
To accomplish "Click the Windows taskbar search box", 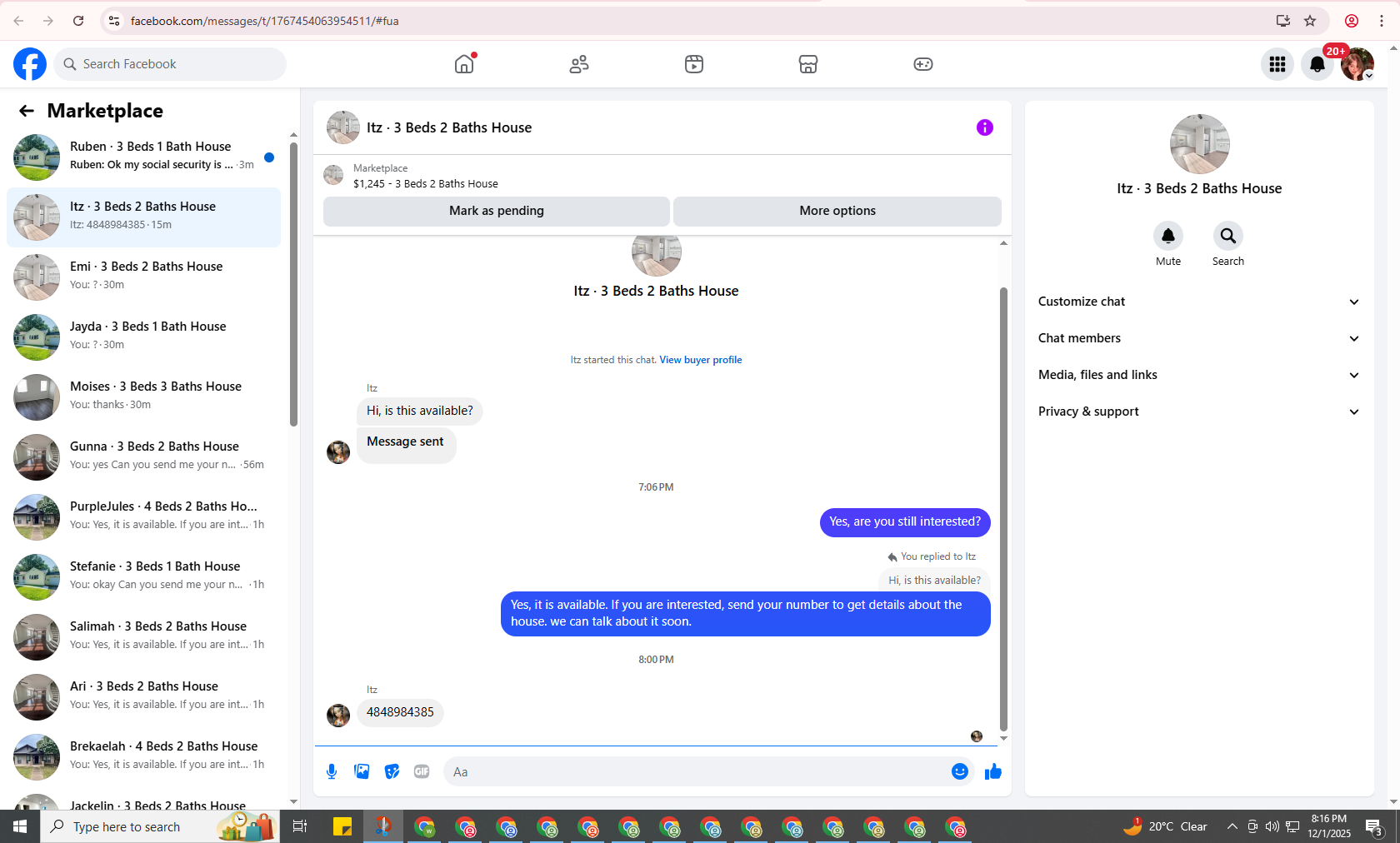I will coord(160,826).
